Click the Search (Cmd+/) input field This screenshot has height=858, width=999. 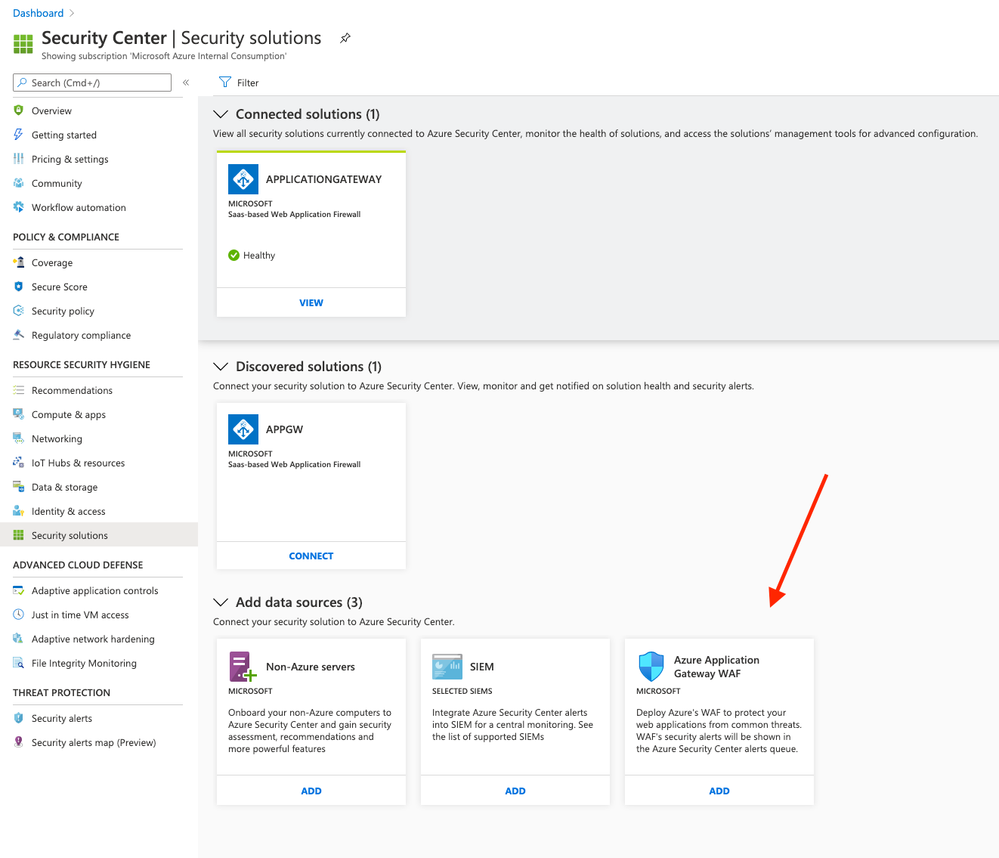click(92, 82)
